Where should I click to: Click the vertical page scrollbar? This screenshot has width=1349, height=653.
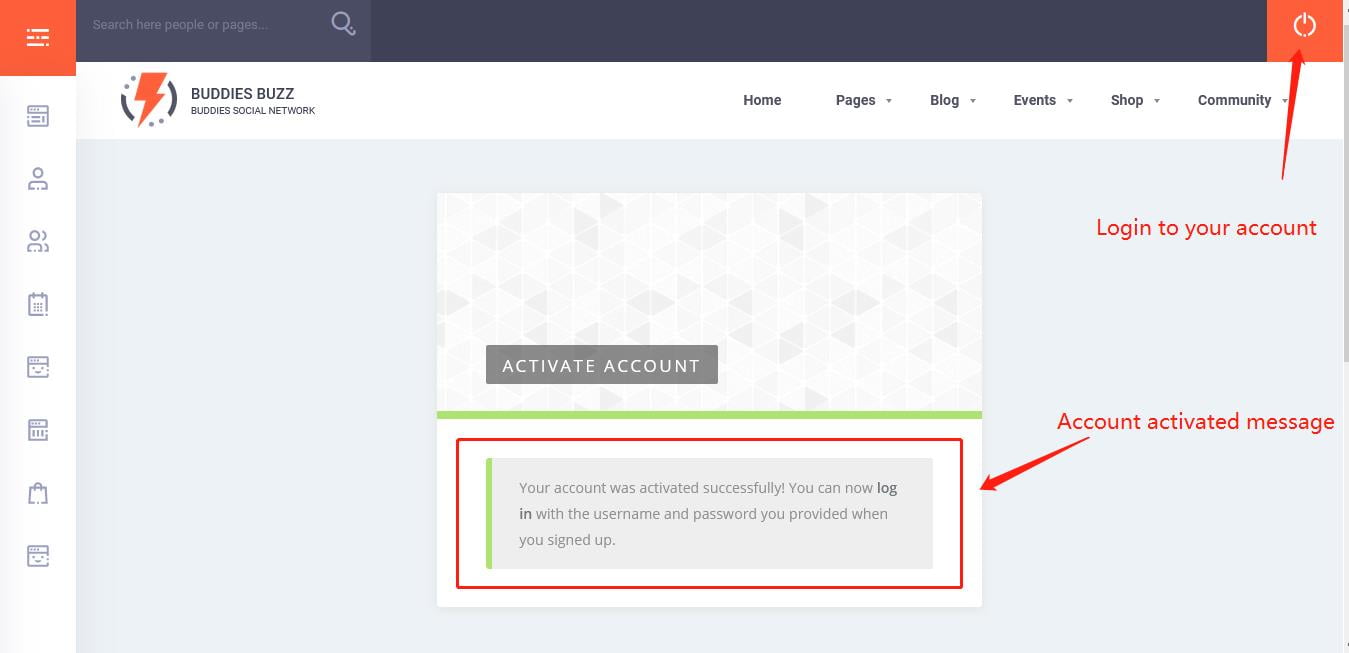[x=1345, y=300]
